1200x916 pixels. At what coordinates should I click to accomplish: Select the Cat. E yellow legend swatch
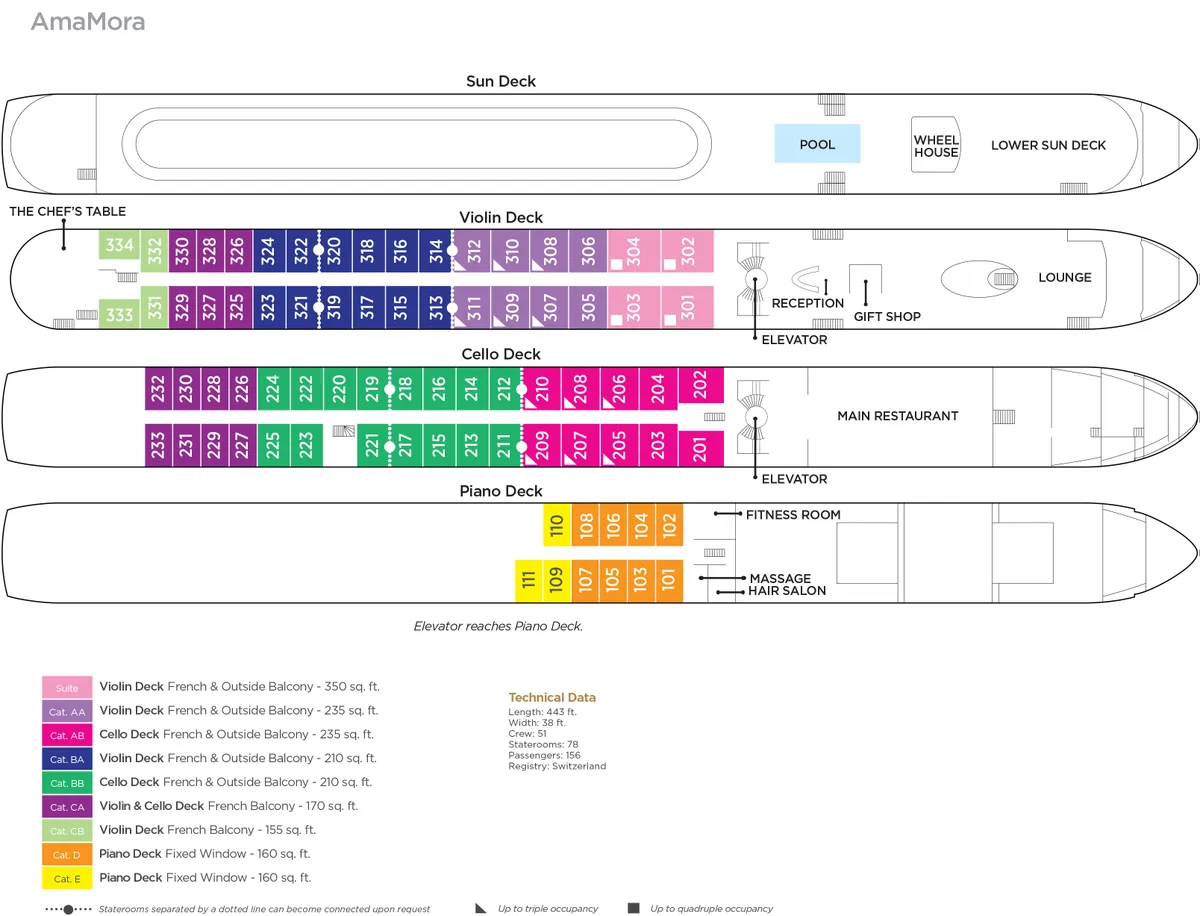67,878
